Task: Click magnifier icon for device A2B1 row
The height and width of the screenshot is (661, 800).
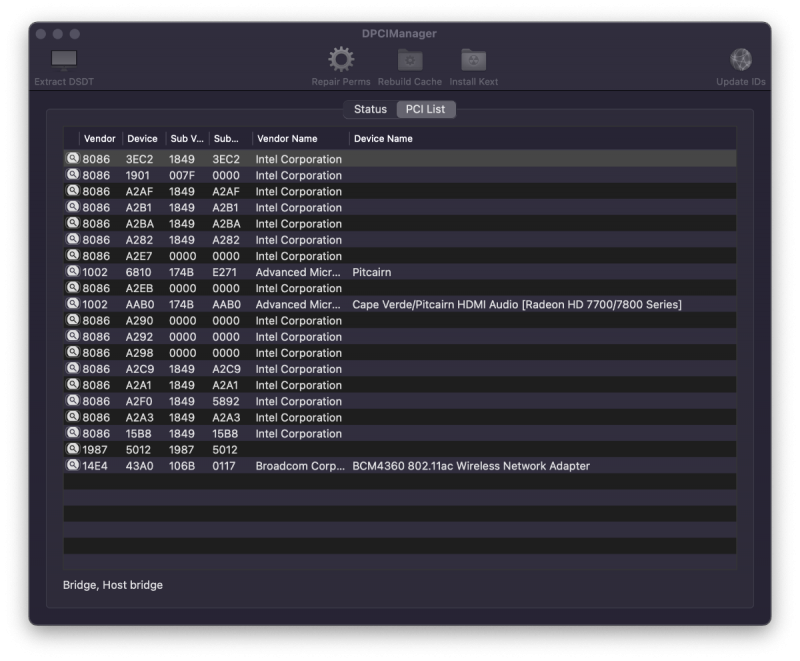Action: point(73,207)
